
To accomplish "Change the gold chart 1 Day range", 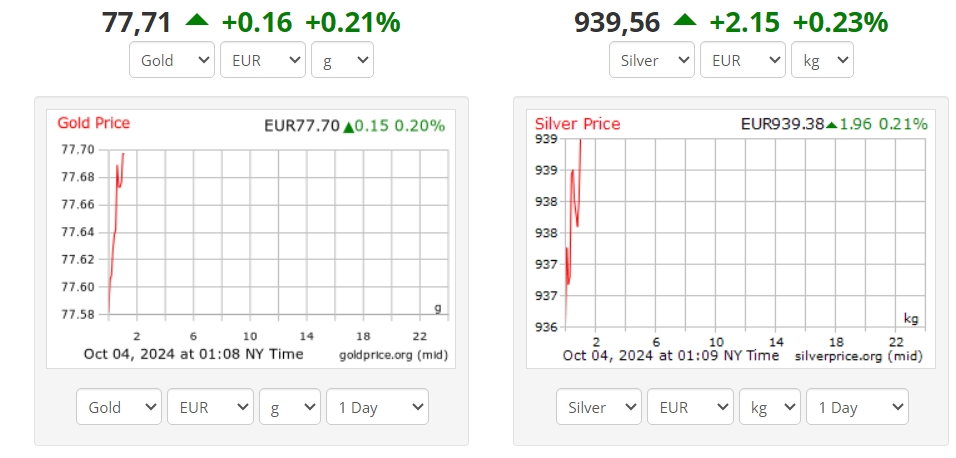I will click(377, 407).
